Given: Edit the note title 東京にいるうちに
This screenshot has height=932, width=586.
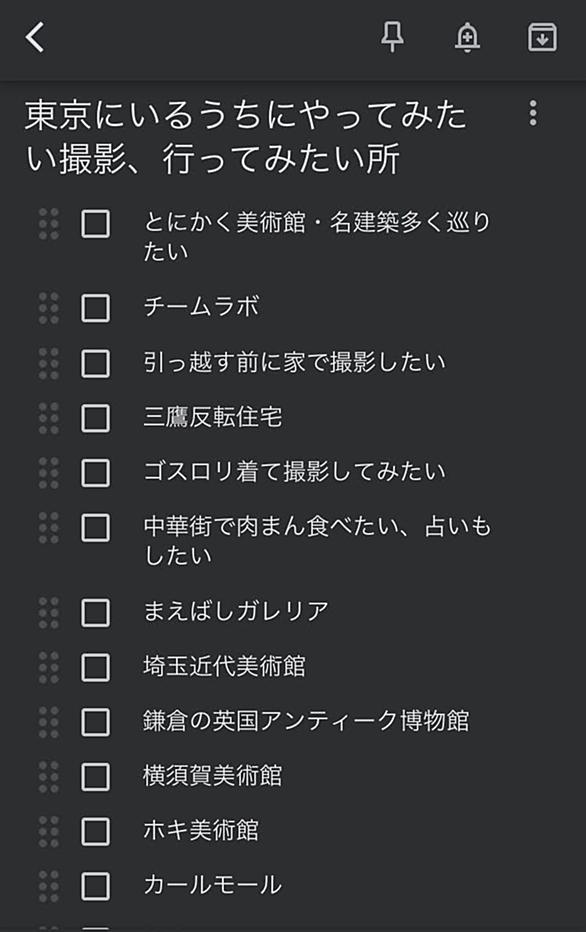Looking at the screenshot, I should click(x=245, y=137).
